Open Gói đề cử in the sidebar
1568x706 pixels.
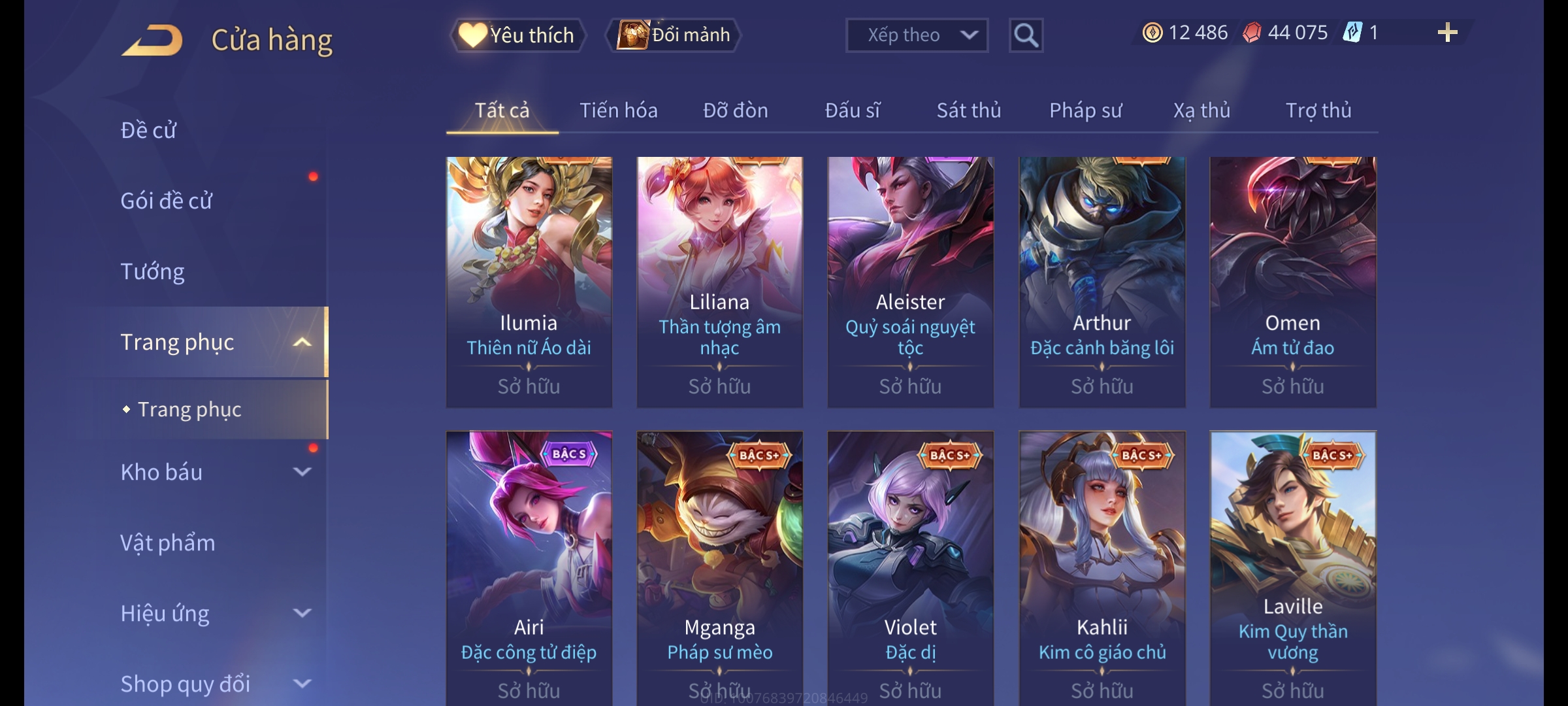[x=166, y=201]
